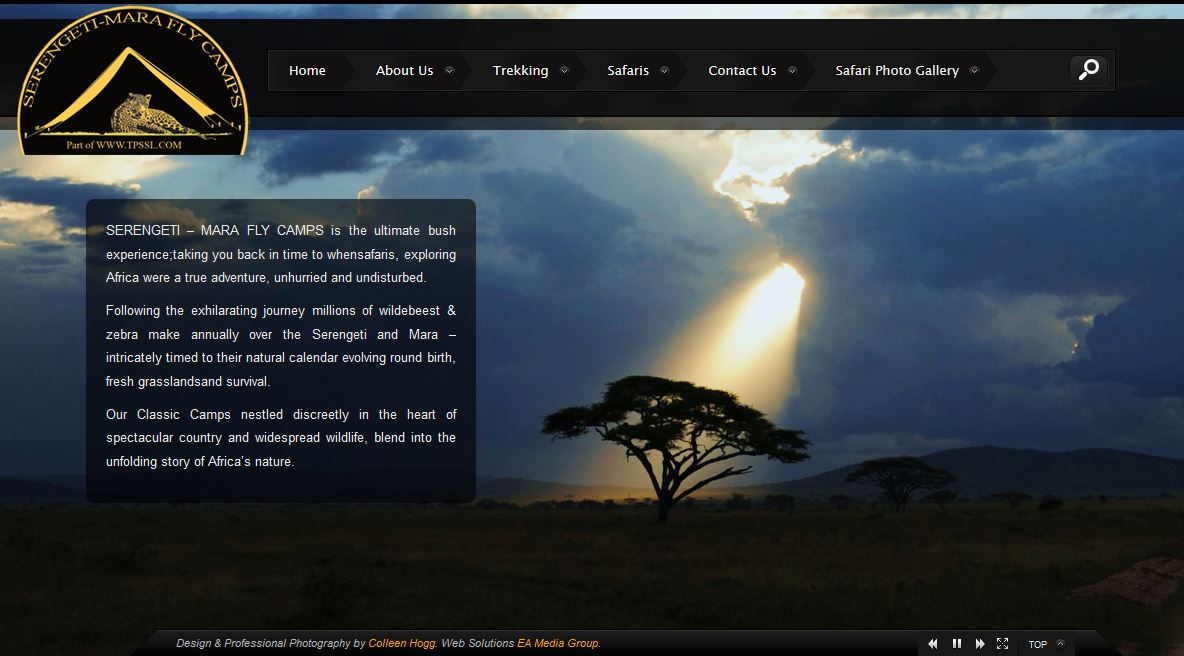
Task: Expand the About Us dropdown arrow
Action: [x=449, y=70]
